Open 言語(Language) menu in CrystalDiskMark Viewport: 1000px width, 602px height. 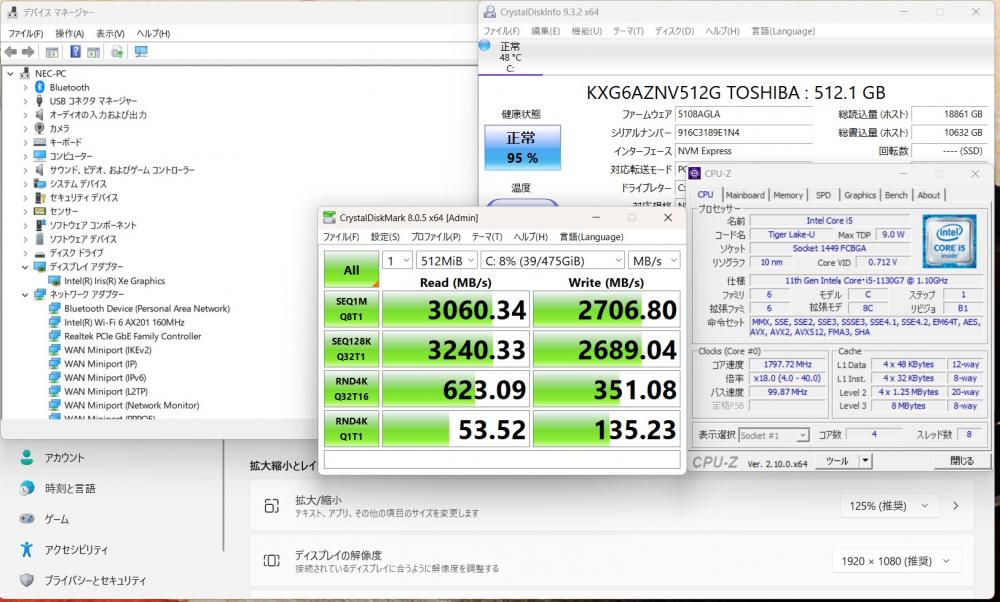pyautogui.click(x=591, y=237)
